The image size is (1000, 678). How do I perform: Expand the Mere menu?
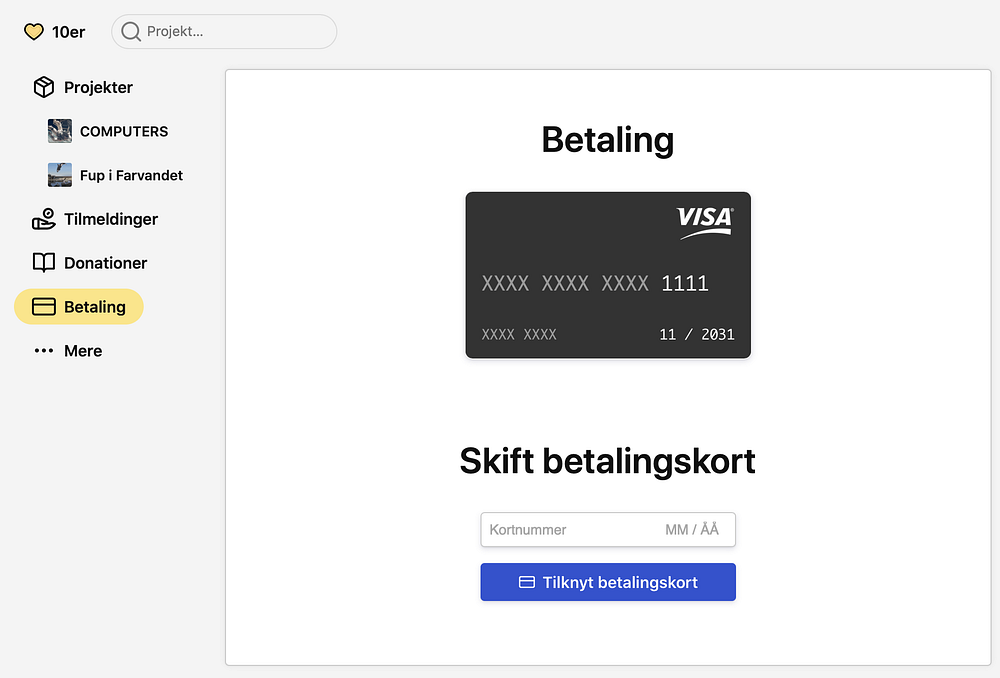point(83,351)
